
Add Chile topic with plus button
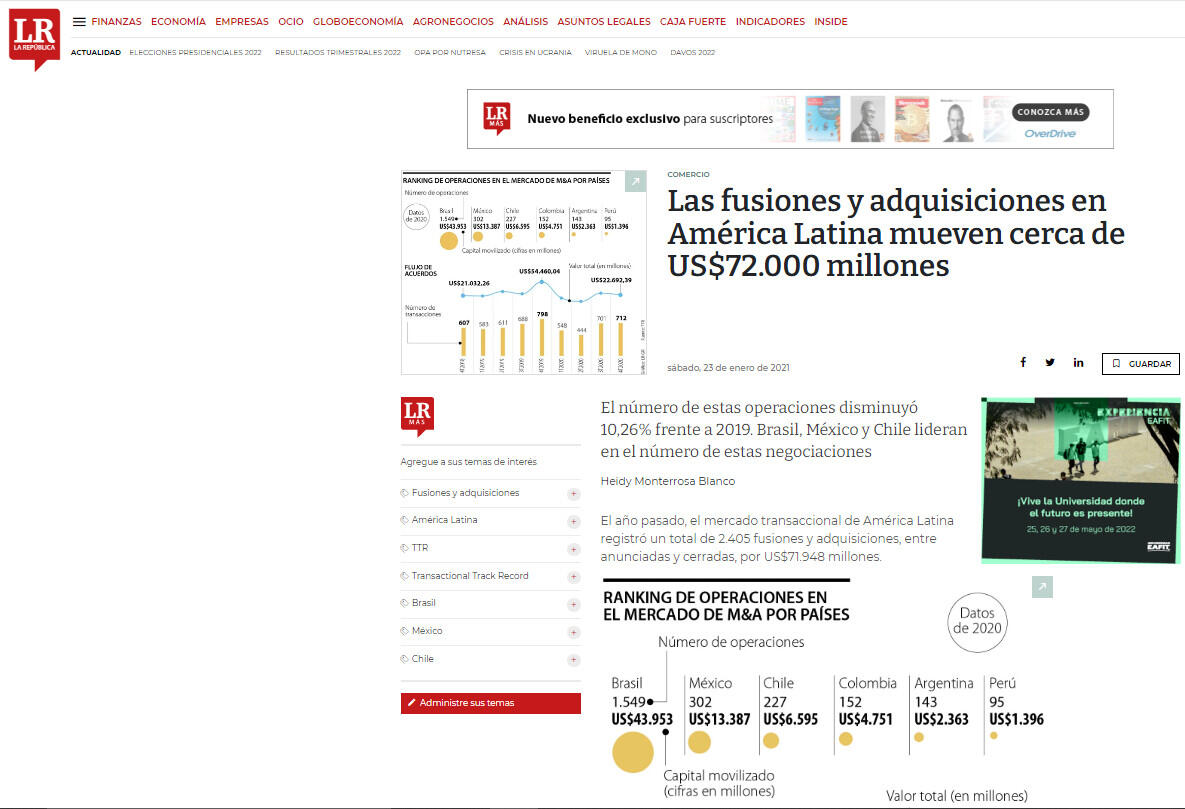tap(574, 660)
